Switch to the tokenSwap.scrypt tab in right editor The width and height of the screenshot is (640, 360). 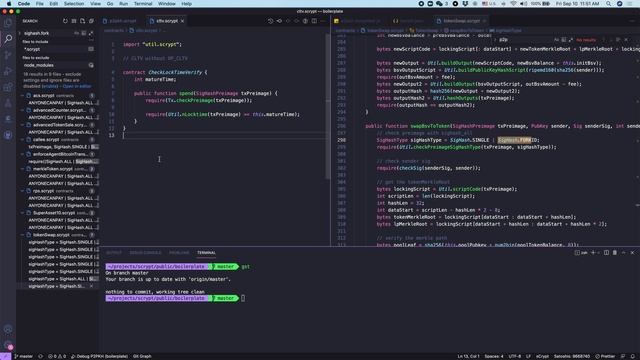tap(461, 21)
